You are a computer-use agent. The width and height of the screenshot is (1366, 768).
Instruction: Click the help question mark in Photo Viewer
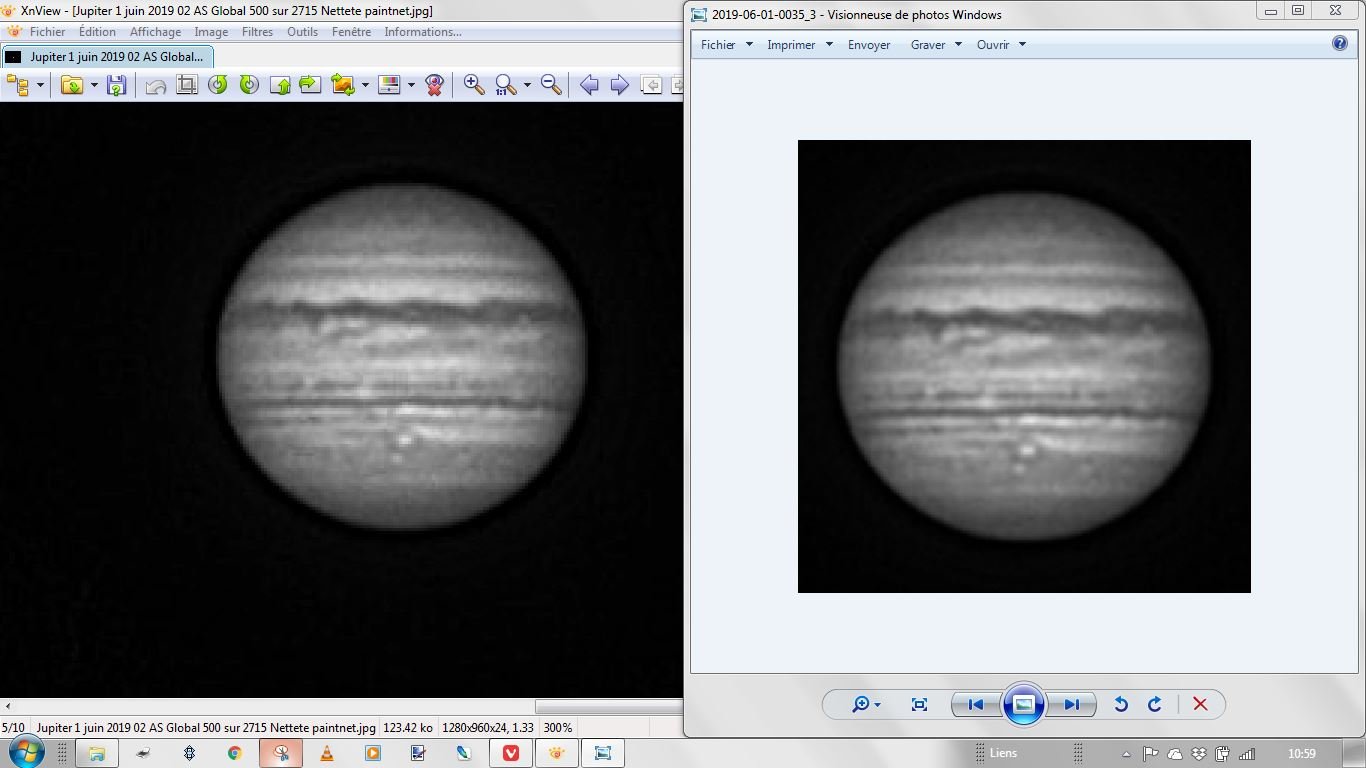coord(1340,44)
